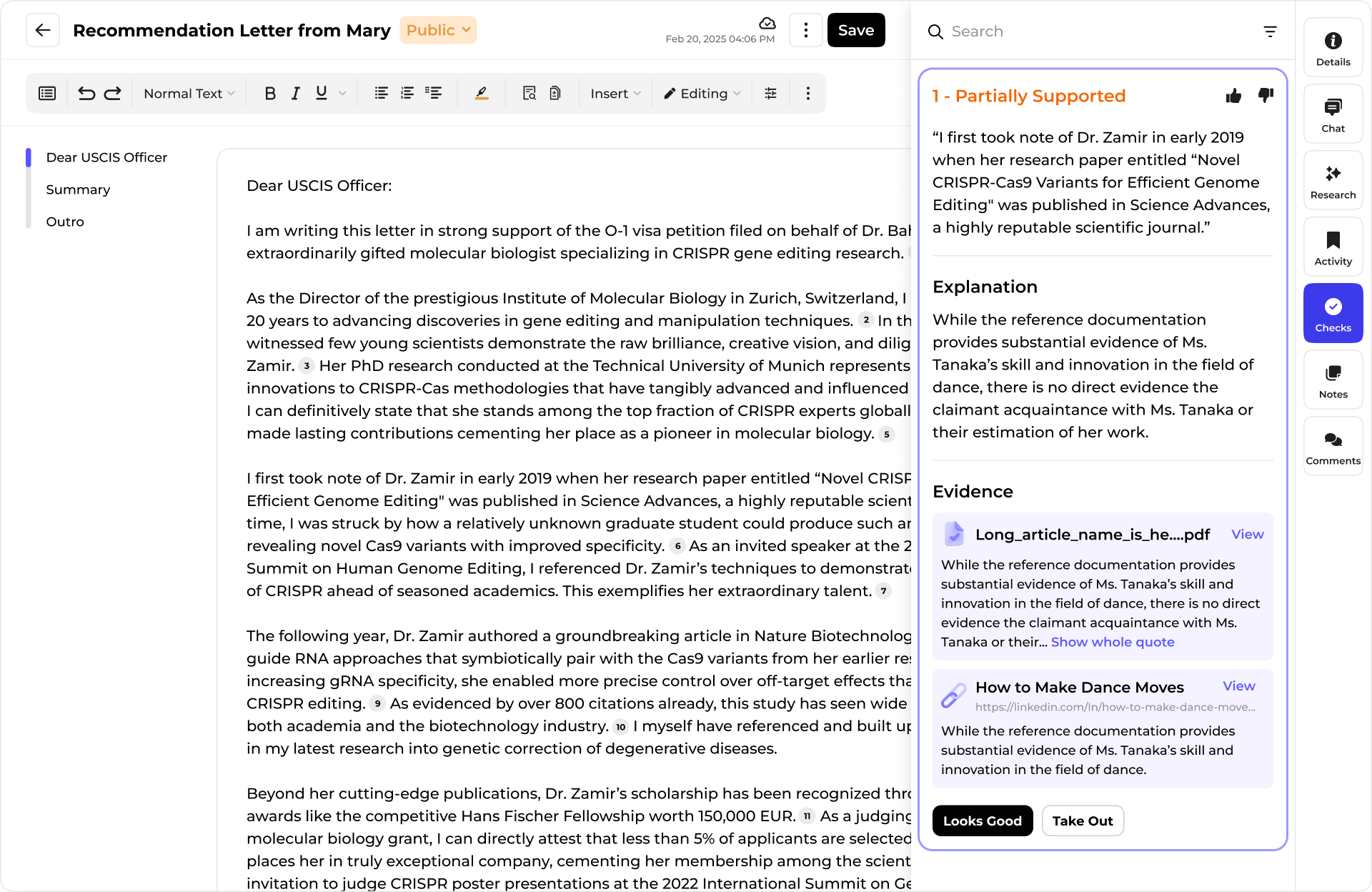Open the Comments side panel
The width and height of the screenshot is (1372, 892).
pos(1333,447)
